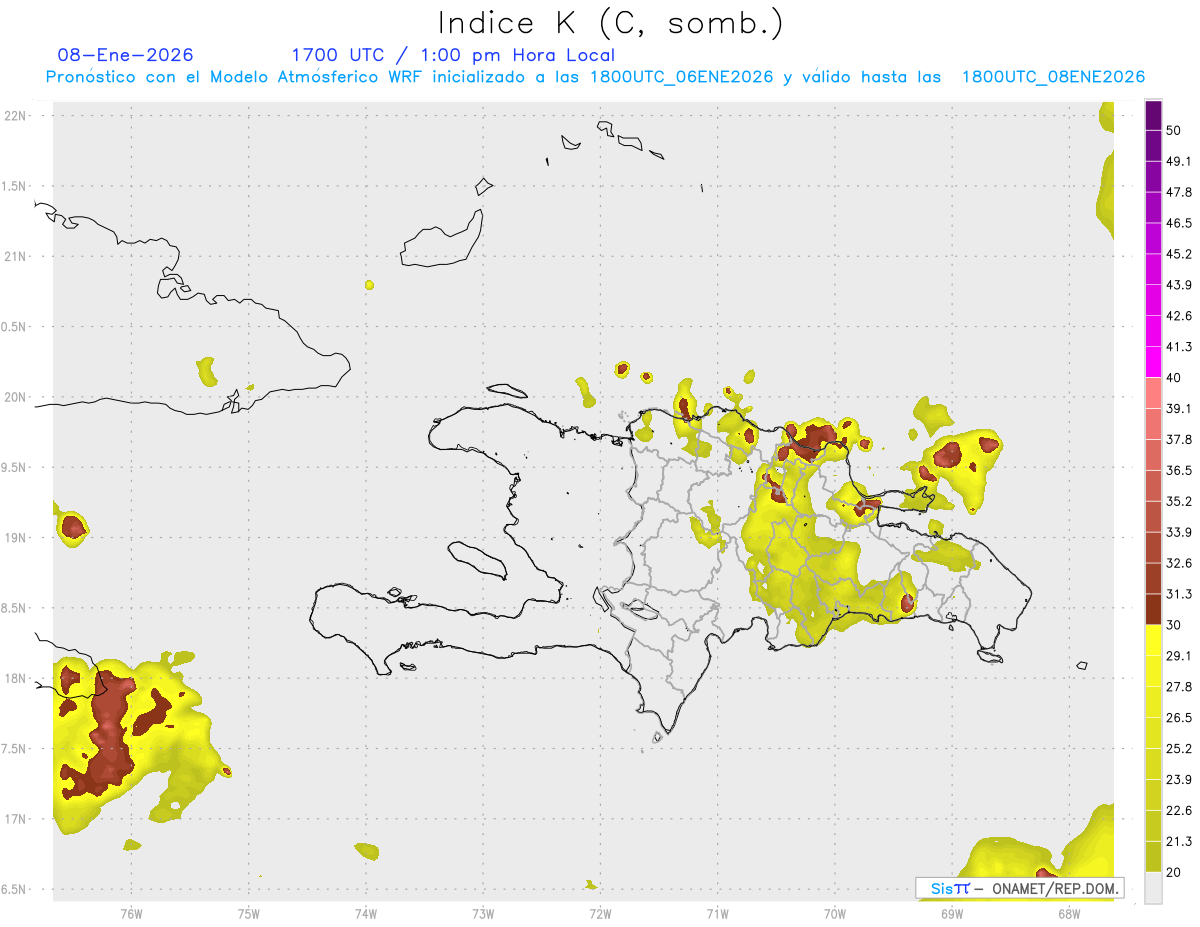Click legend value "47.8"
This screenshot has width=1200, height=927.
click(x=1179, y=192)
